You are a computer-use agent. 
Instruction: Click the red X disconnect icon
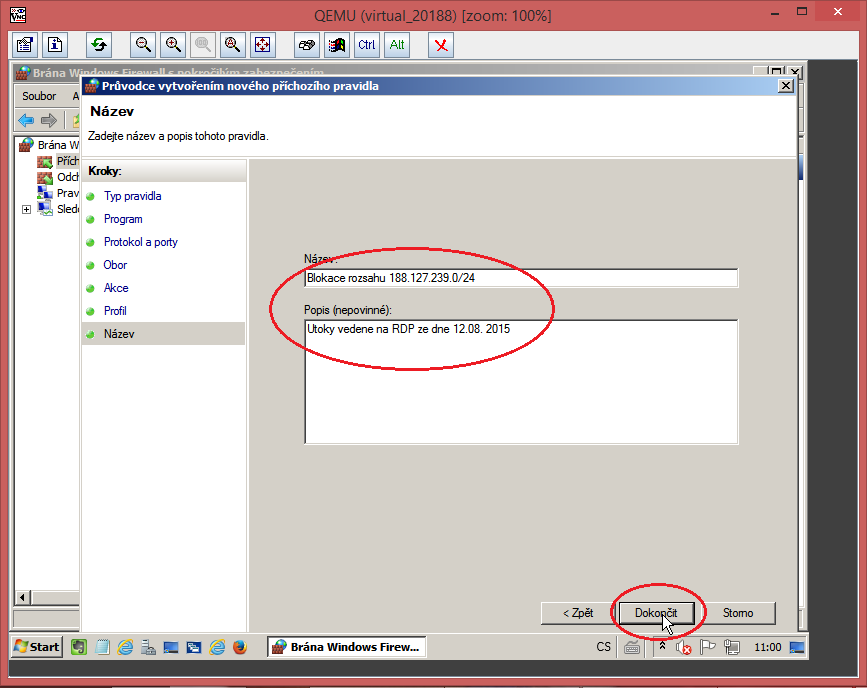(441, 45)
